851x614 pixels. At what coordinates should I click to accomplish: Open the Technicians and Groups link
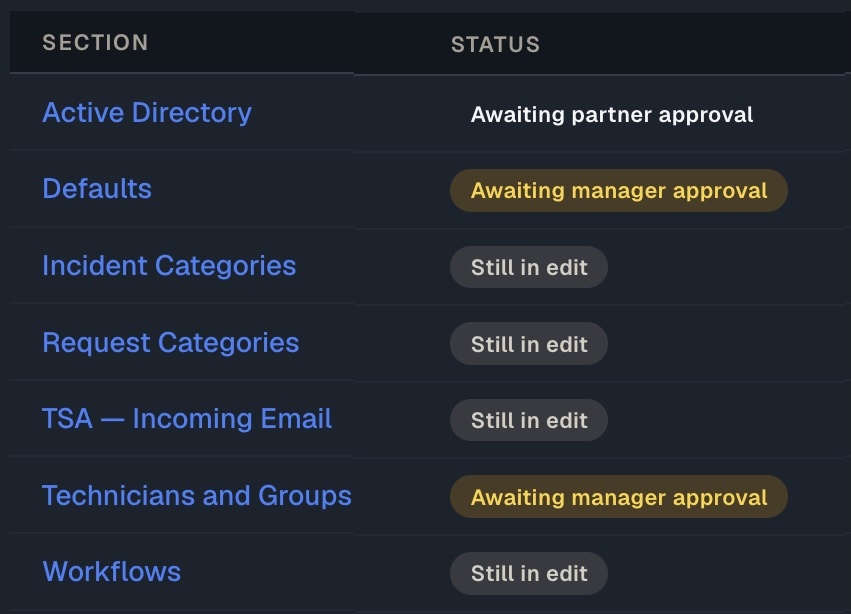pyautogui.click(x=197, y=496)
